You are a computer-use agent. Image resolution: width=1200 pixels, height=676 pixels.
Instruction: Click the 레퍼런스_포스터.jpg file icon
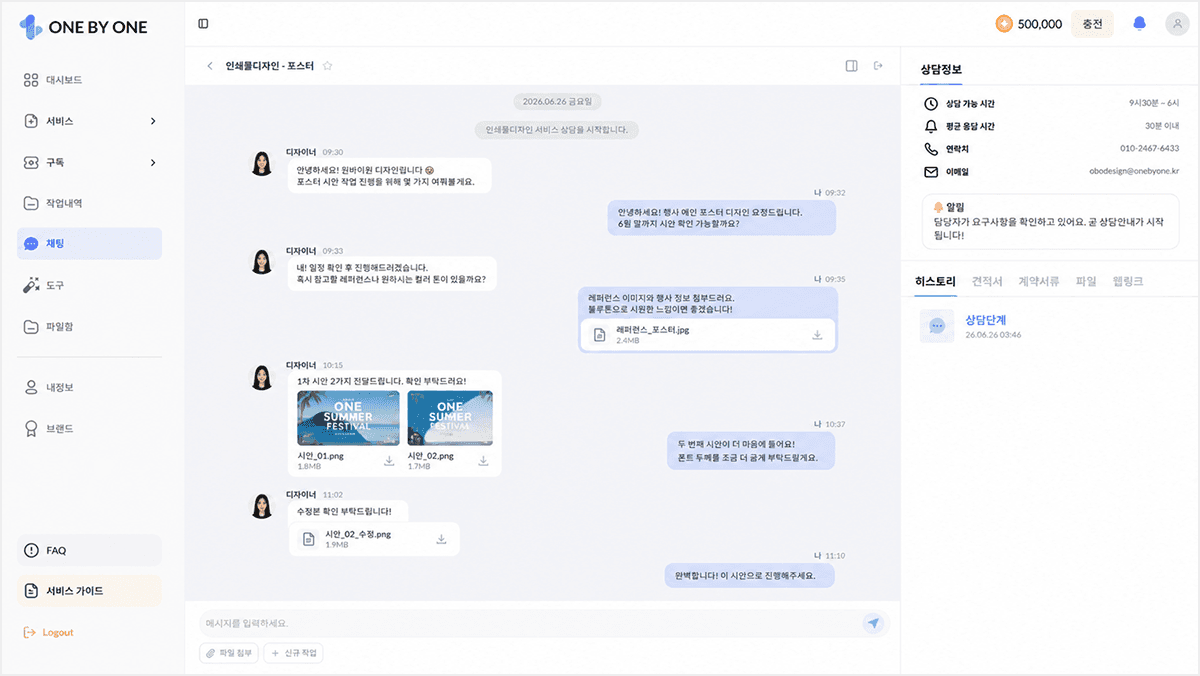click(600, 335)
